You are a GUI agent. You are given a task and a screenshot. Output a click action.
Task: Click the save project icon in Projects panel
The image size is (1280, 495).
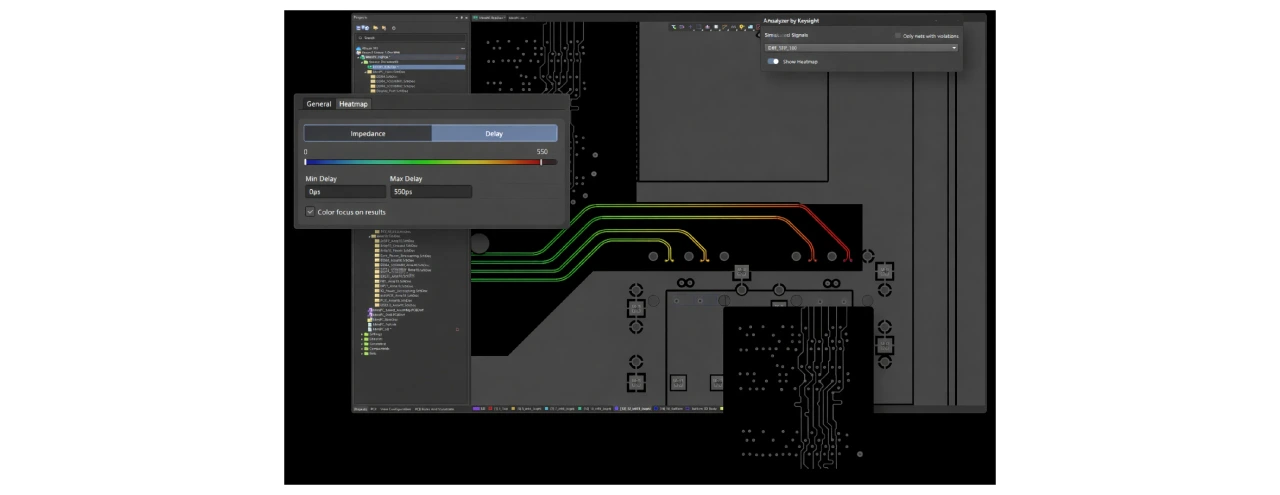coord(360,28)
